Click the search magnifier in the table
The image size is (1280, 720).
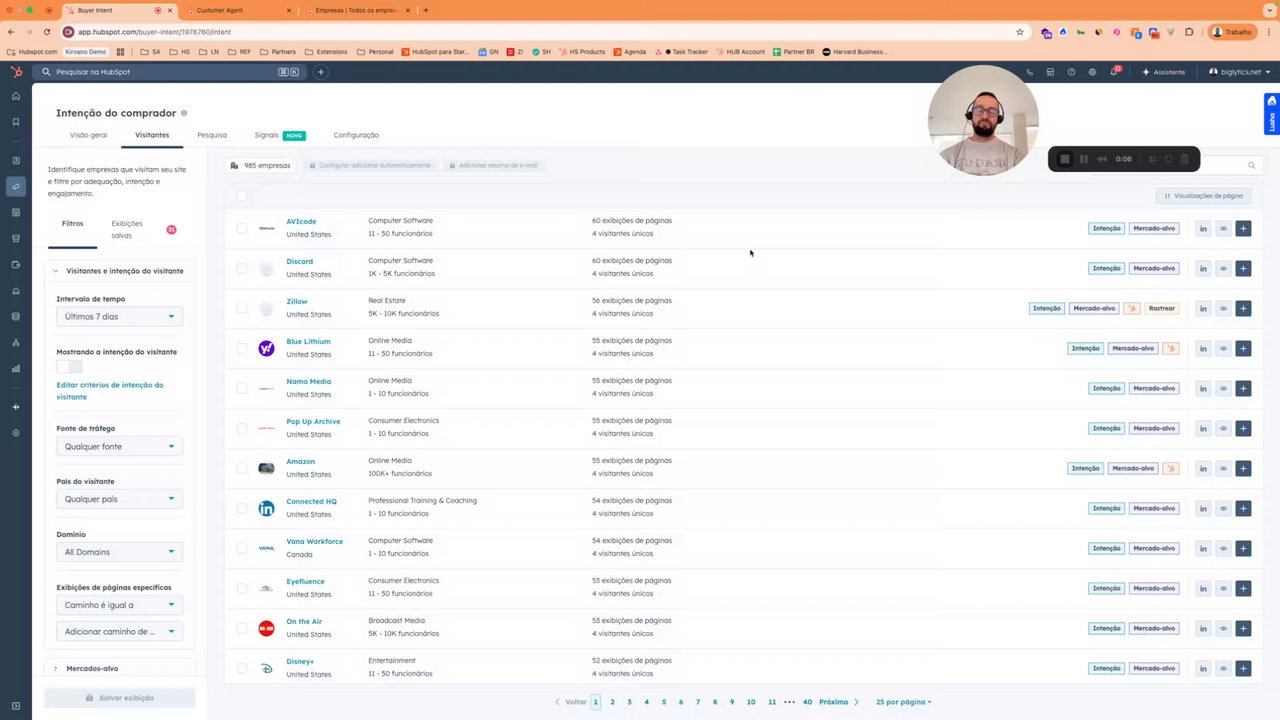[x=1251, y=165]
